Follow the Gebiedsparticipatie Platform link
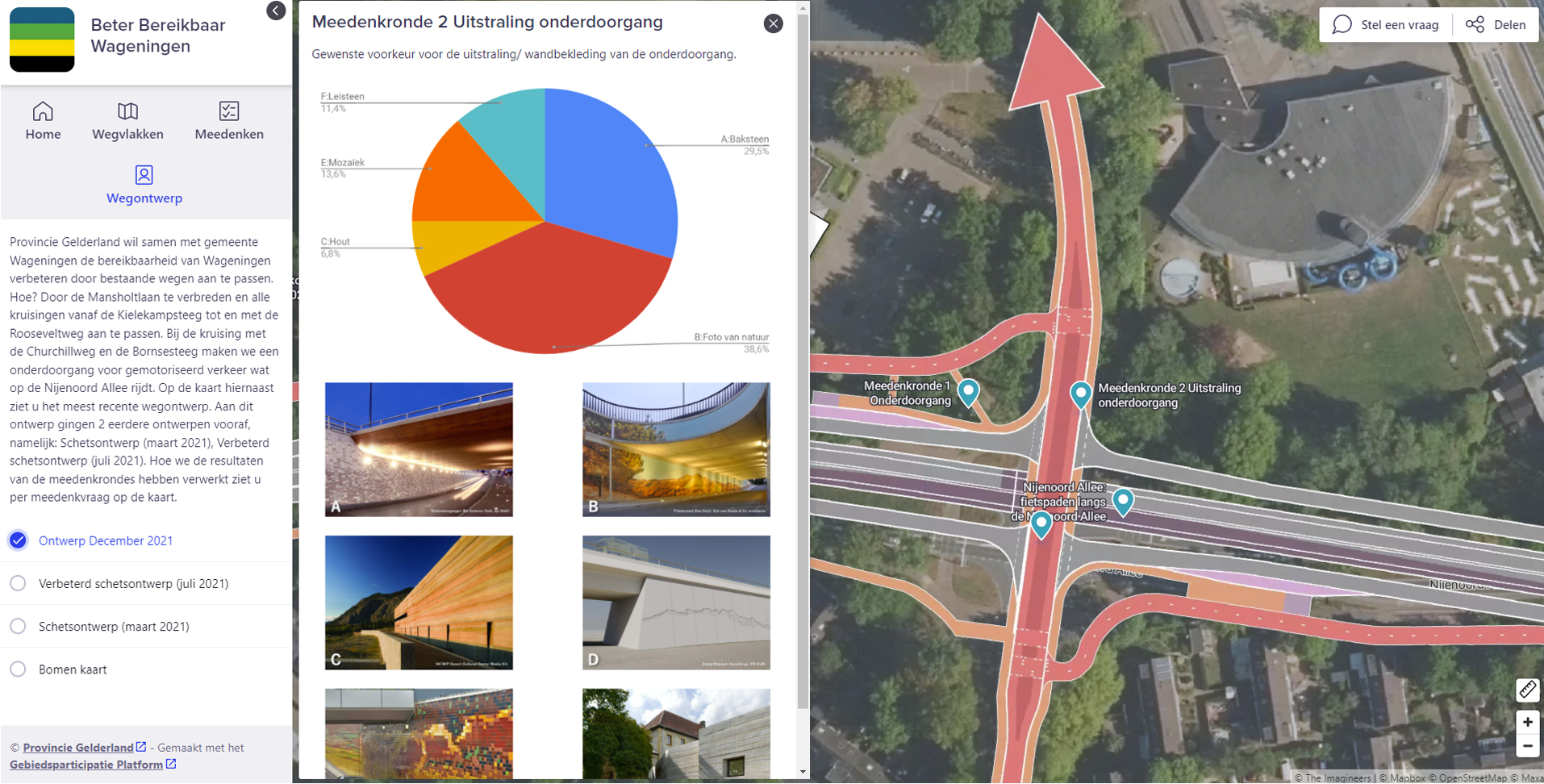This screenshot has width=1544, height=784. coord(86,765)
